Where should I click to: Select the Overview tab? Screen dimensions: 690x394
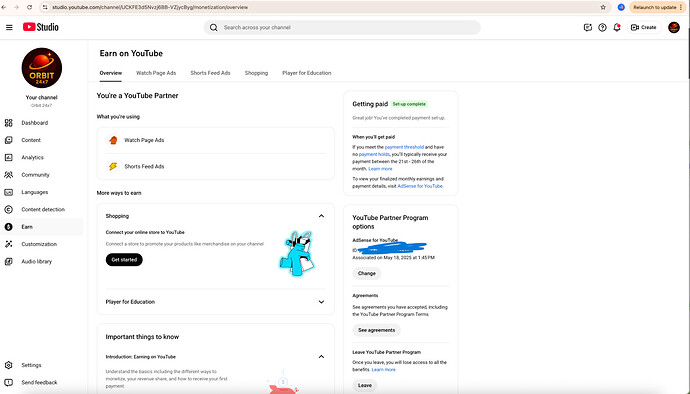[x=110, y=73]
